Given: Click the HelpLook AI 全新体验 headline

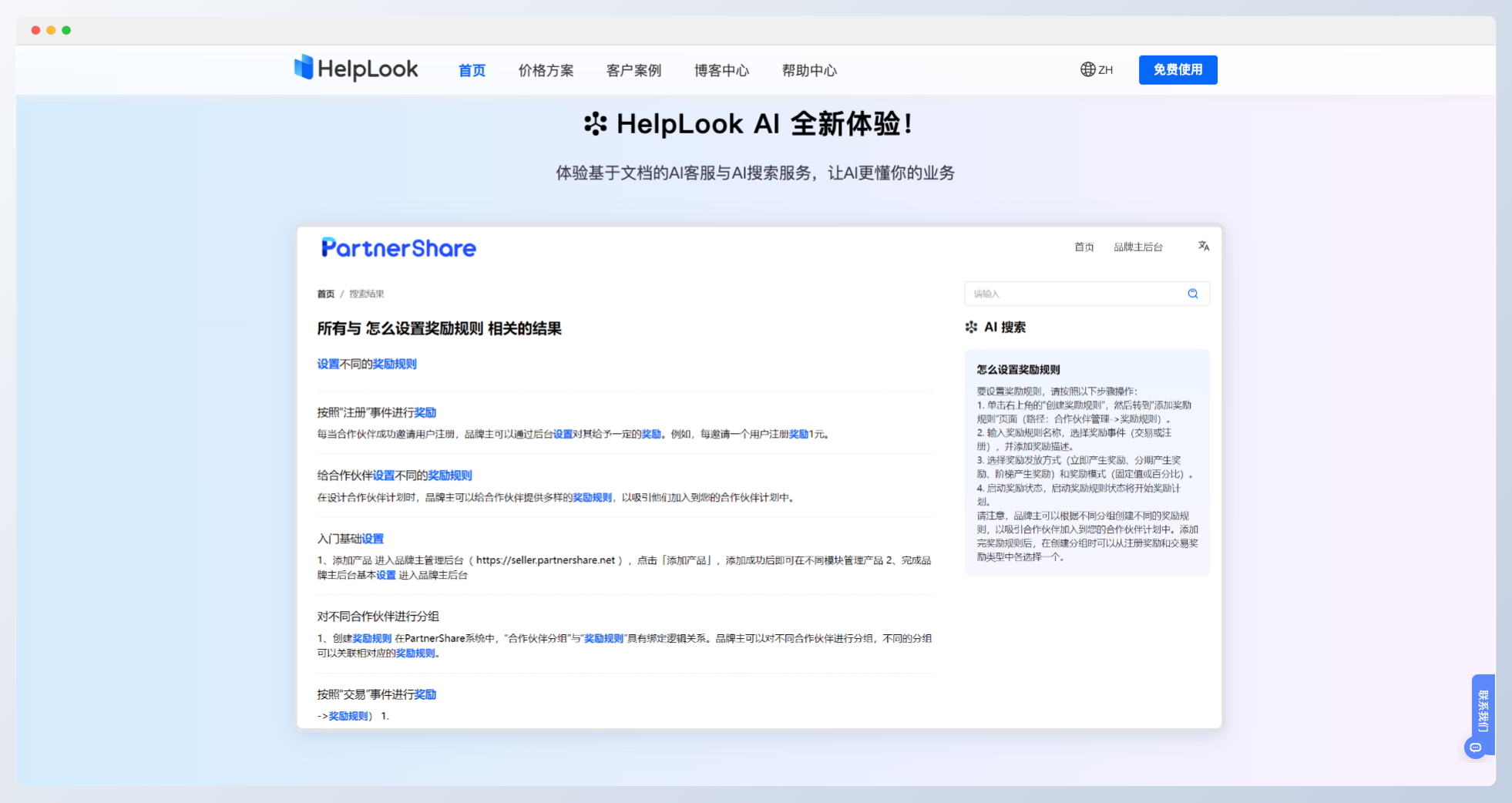Looking at the screenshot, I should 748,123.
